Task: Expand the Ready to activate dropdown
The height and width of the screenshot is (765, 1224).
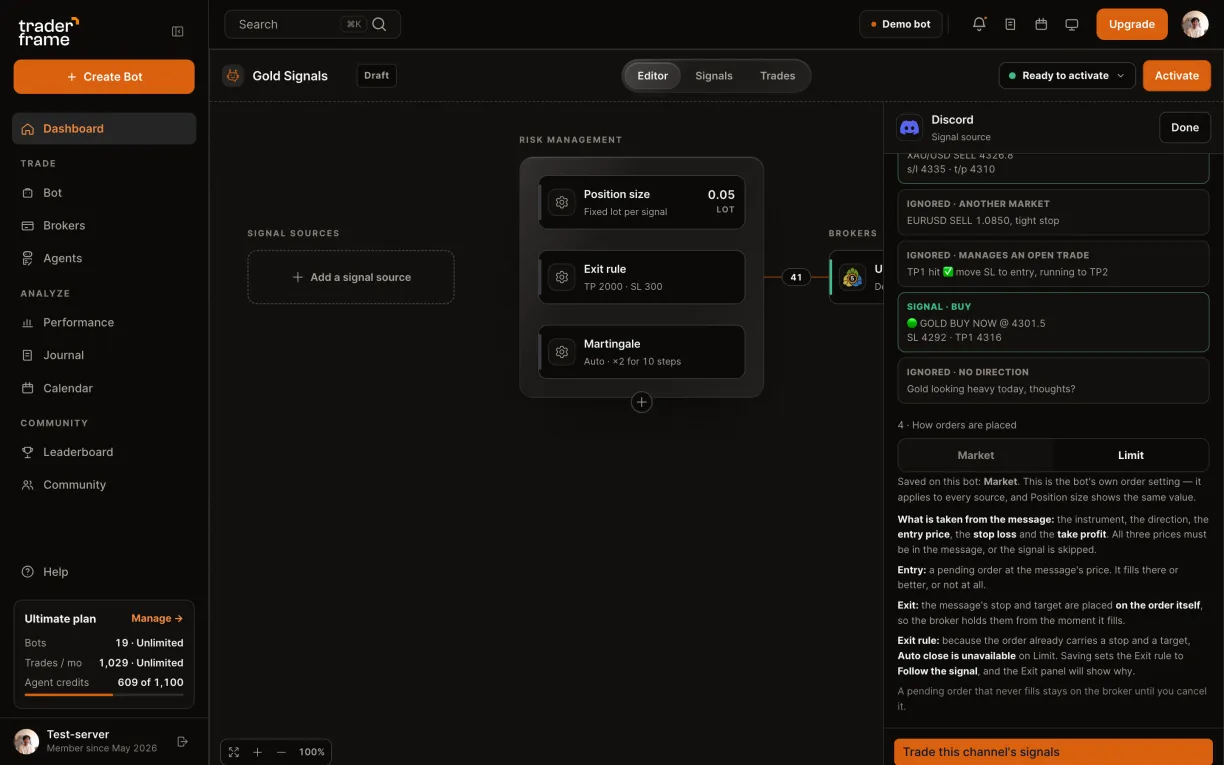Action: 1067,76
